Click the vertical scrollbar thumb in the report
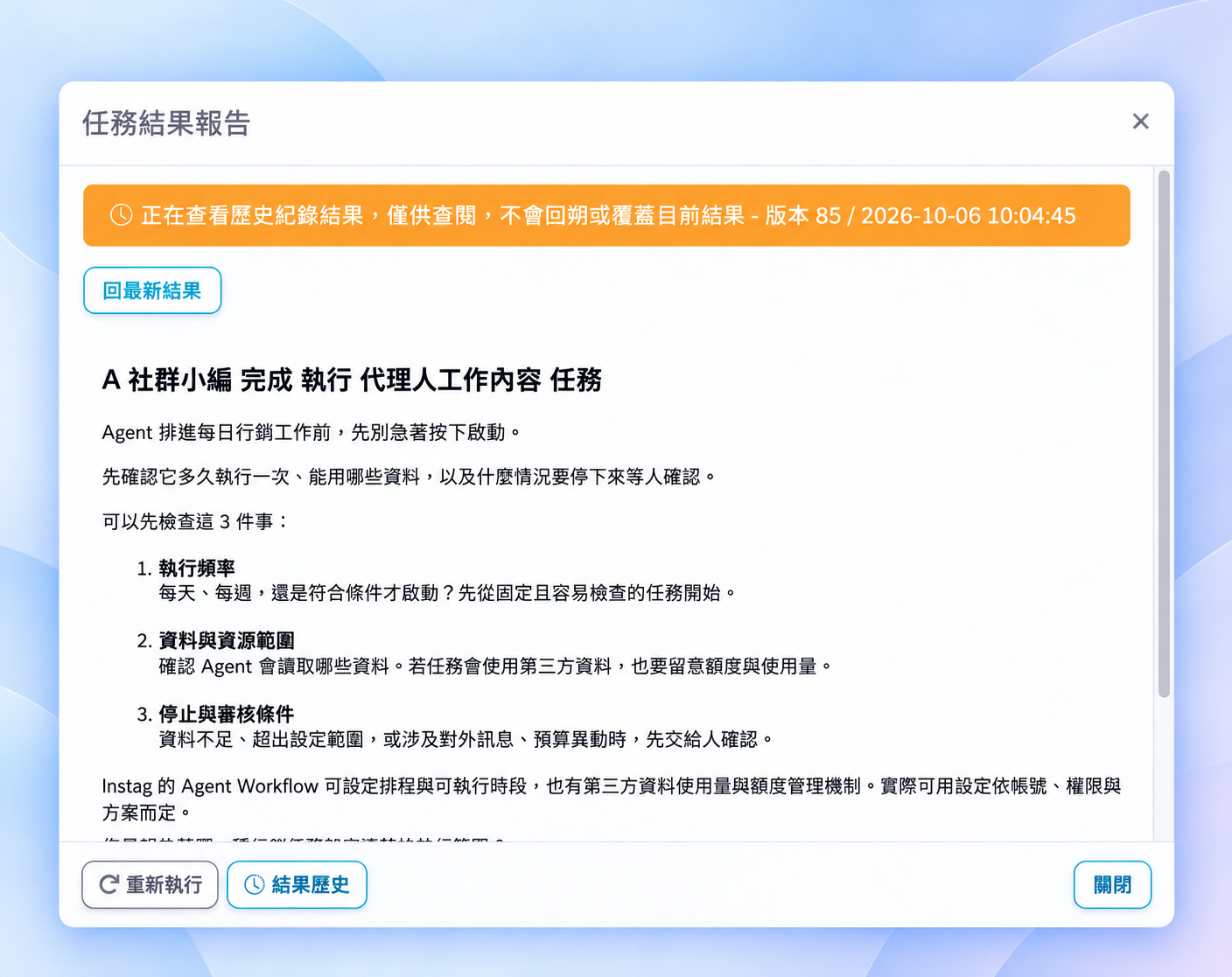1232x977 pixels. (1164, 434)
